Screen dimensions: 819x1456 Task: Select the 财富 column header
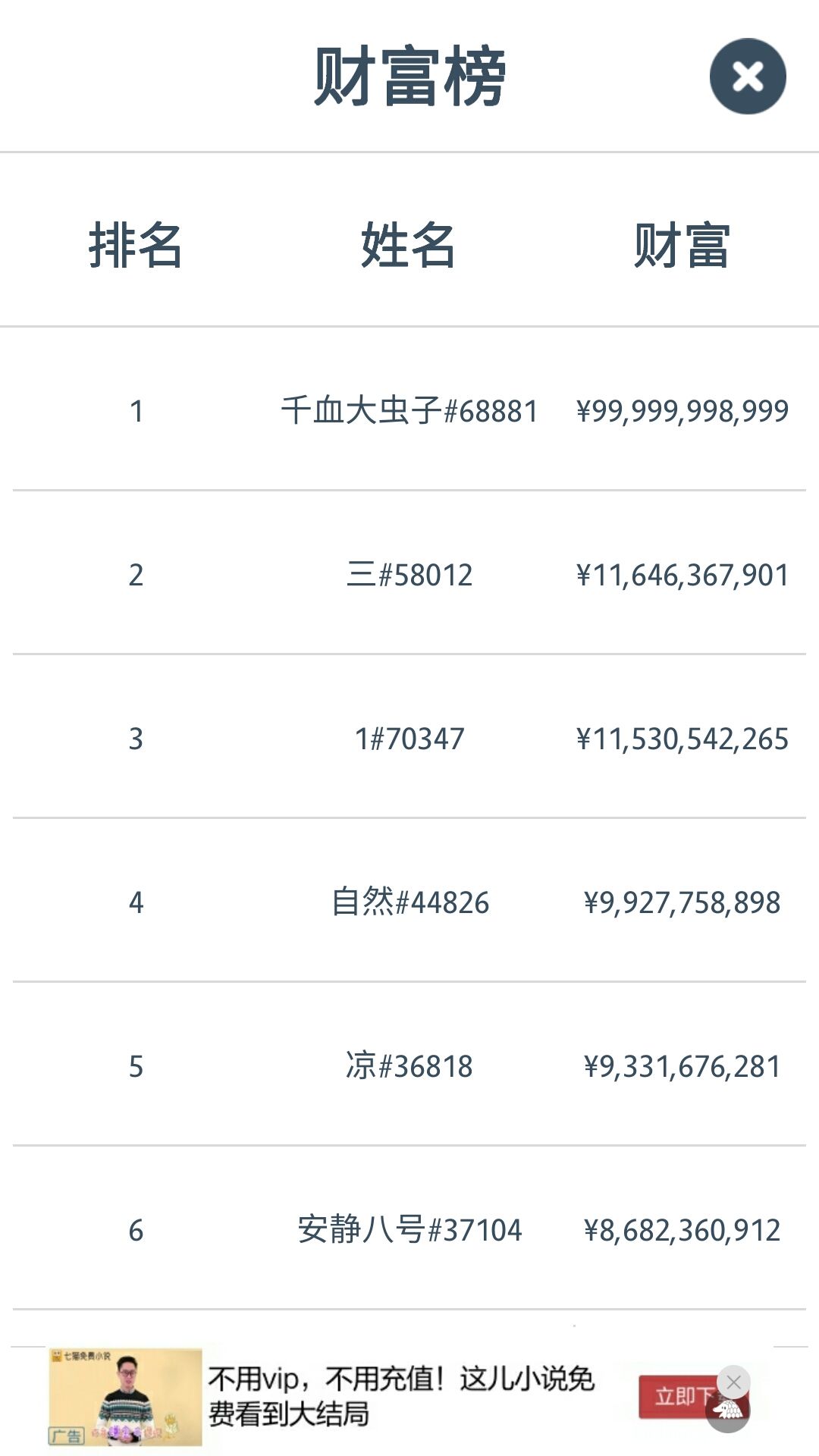click(682, 246)
